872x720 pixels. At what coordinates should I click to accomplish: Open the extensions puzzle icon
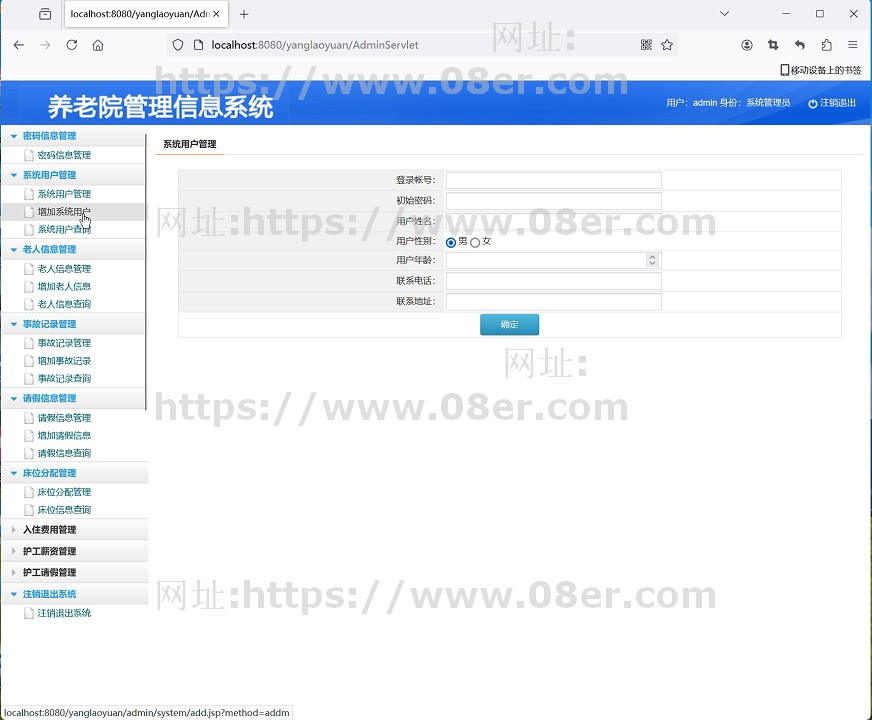click(x=826, y=45)
